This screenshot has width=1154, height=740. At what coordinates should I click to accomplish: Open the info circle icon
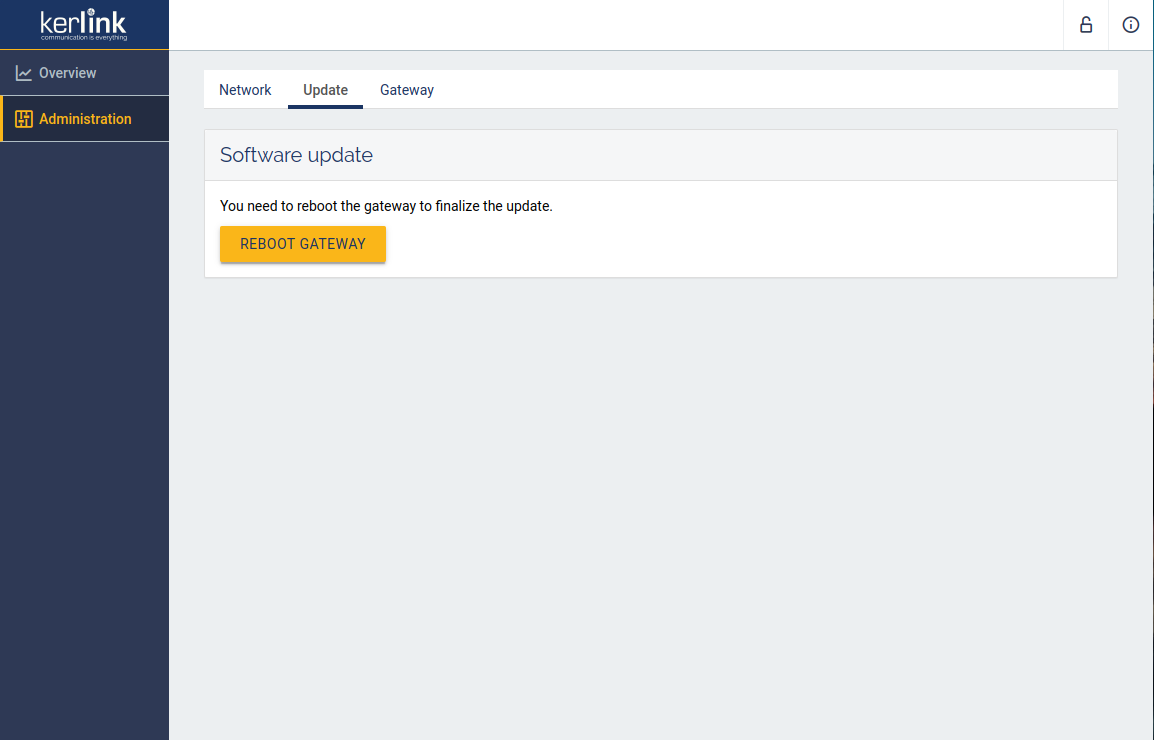click(1131, 25)
